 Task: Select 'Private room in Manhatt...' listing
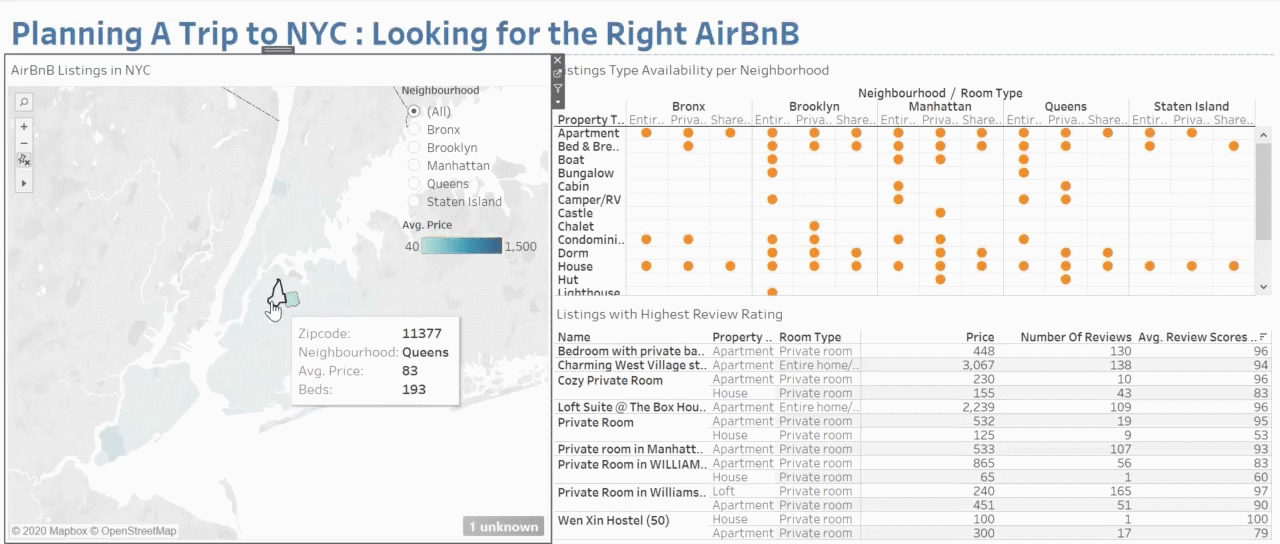click(632, 449)
